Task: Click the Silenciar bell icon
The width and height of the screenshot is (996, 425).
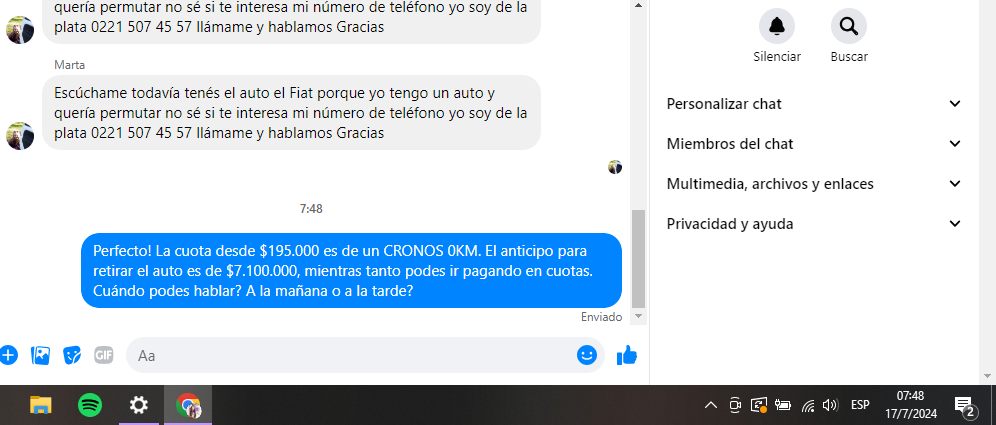Action: pyautogui.click(x=777, y=26)
